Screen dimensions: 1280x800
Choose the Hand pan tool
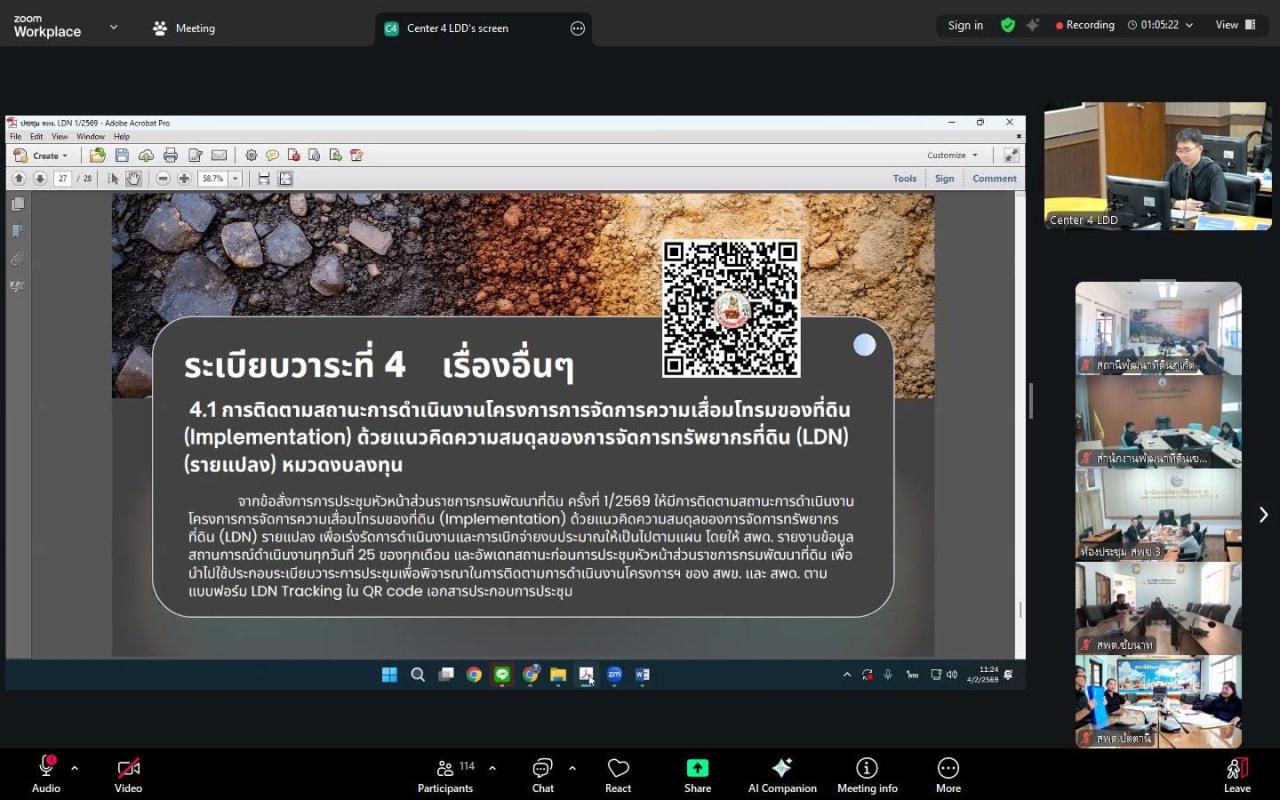132,178
